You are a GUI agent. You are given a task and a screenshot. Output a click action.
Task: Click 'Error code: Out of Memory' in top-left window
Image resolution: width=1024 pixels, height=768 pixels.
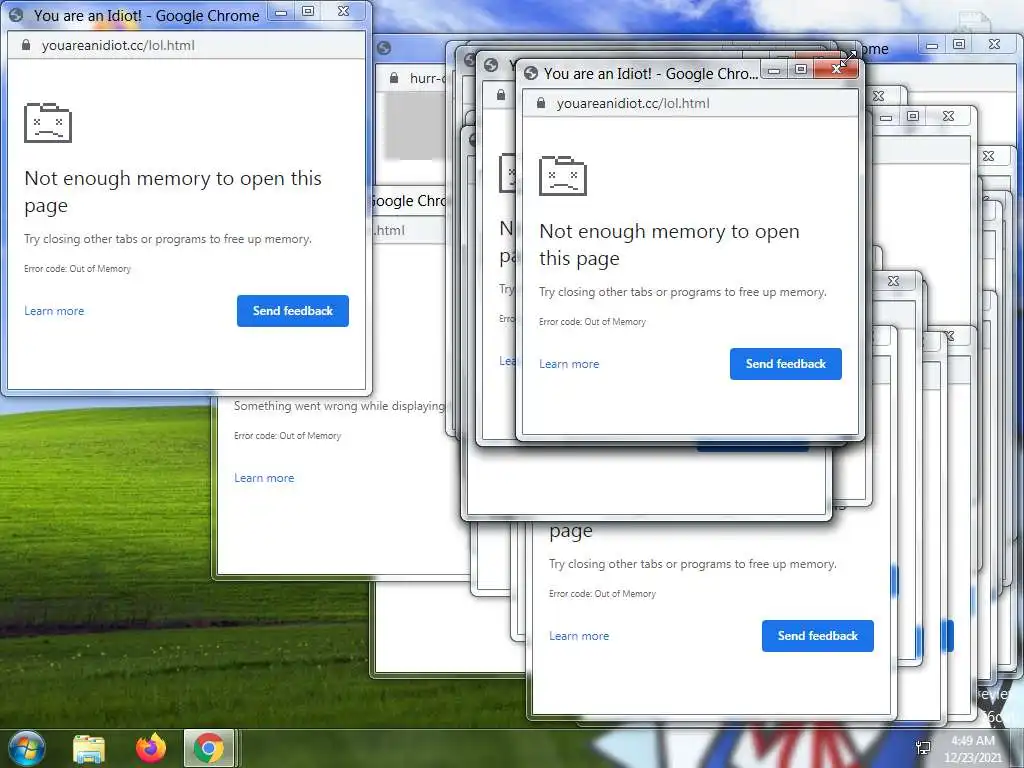coord(78,268)
